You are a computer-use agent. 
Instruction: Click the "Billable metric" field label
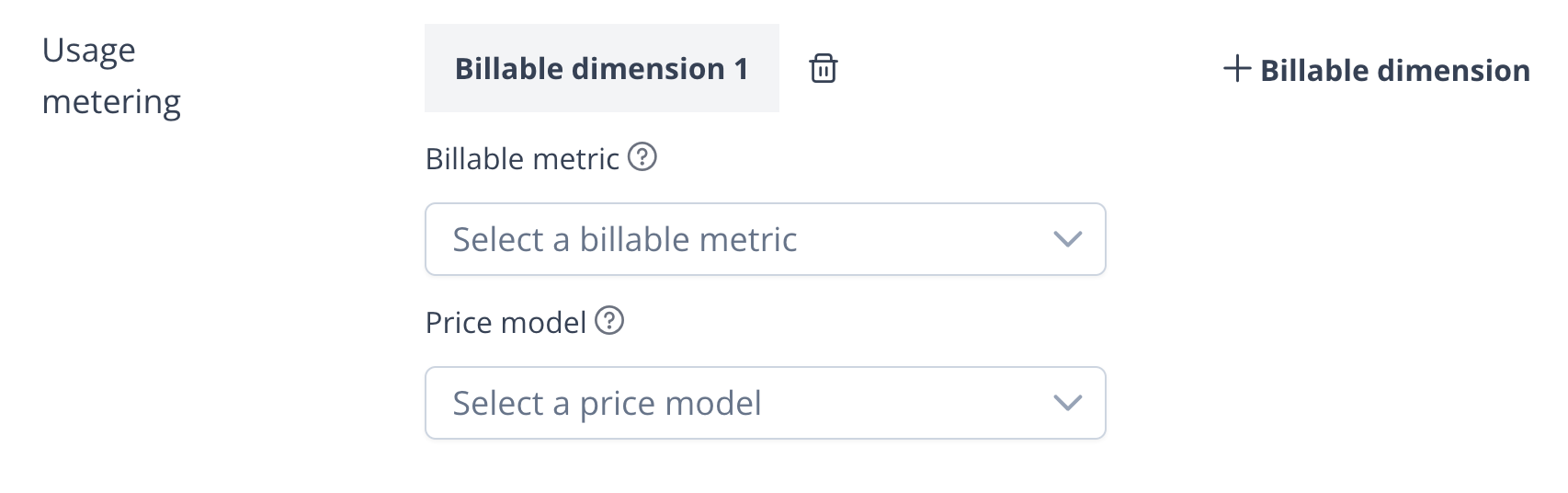[522, 159]
